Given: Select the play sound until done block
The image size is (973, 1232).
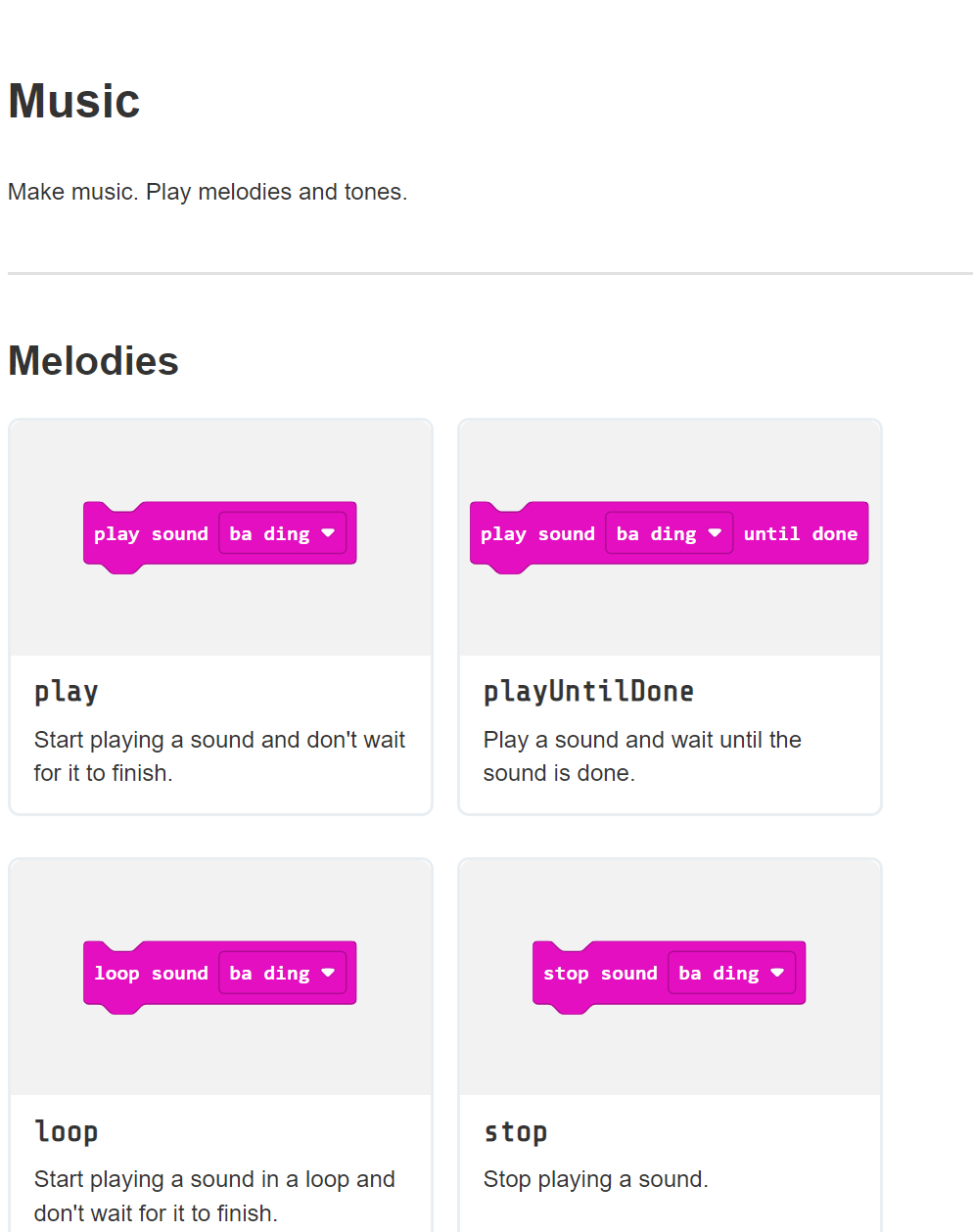Looking at the screenshot, I should pos(538,533).
